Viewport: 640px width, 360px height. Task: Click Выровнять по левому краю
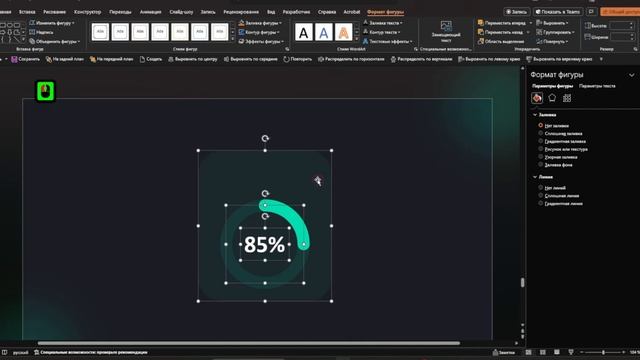[489, 59]
